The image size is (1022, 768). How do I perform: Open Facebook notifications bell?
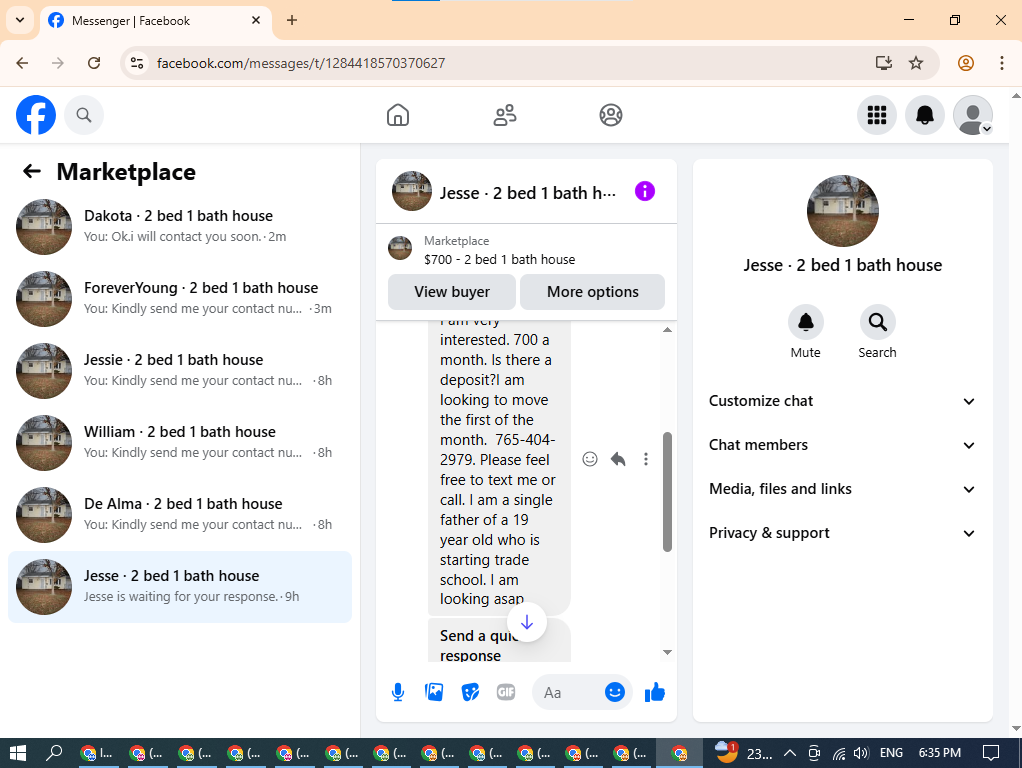click(x=925, y=115)
